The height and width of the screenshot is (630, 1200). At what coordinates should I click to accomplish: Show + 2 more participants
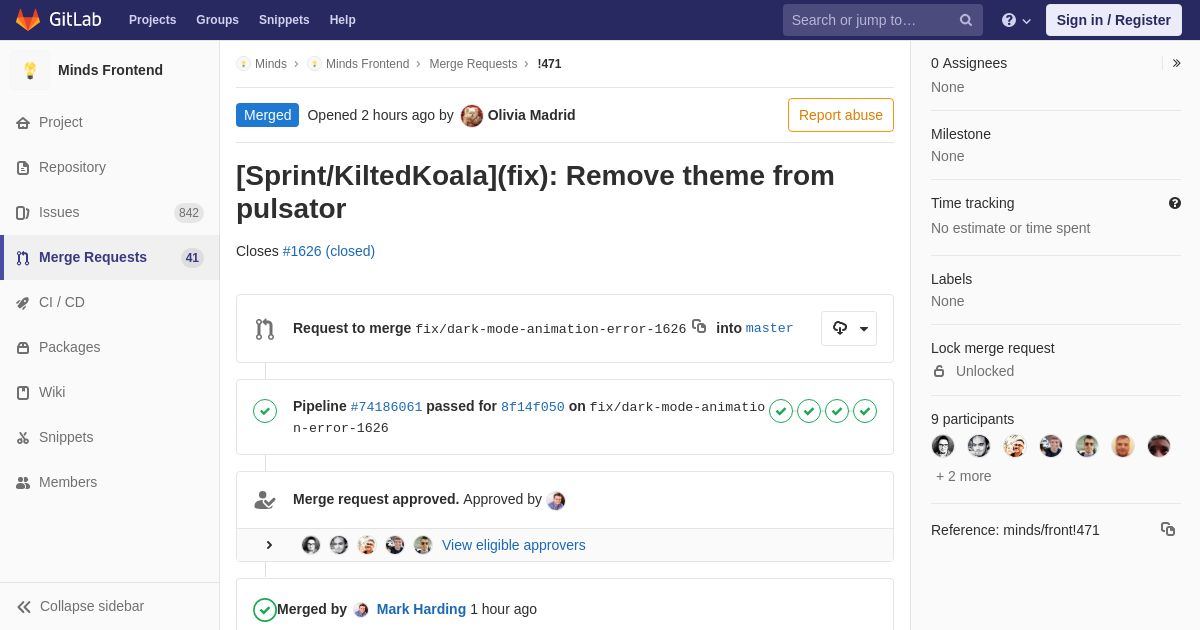[x=964, y=476]
